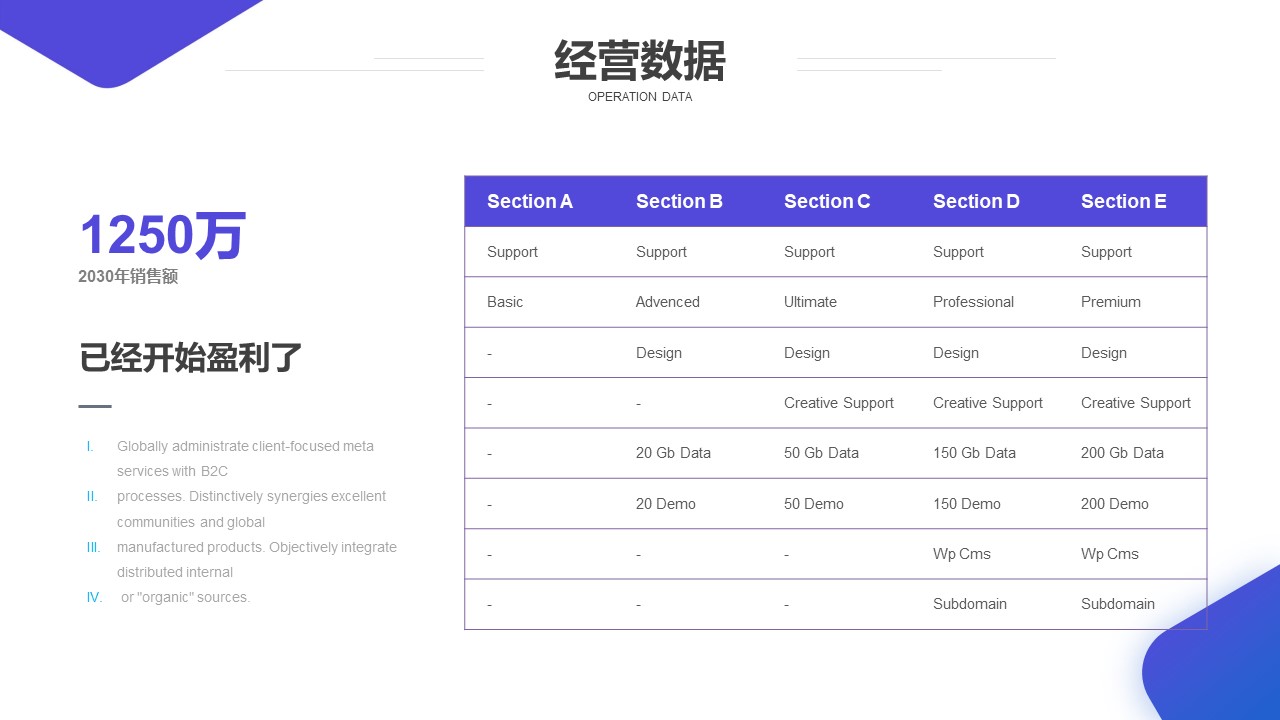
Task: Select the 2030年销售额 caption
Action: (128, 277)
